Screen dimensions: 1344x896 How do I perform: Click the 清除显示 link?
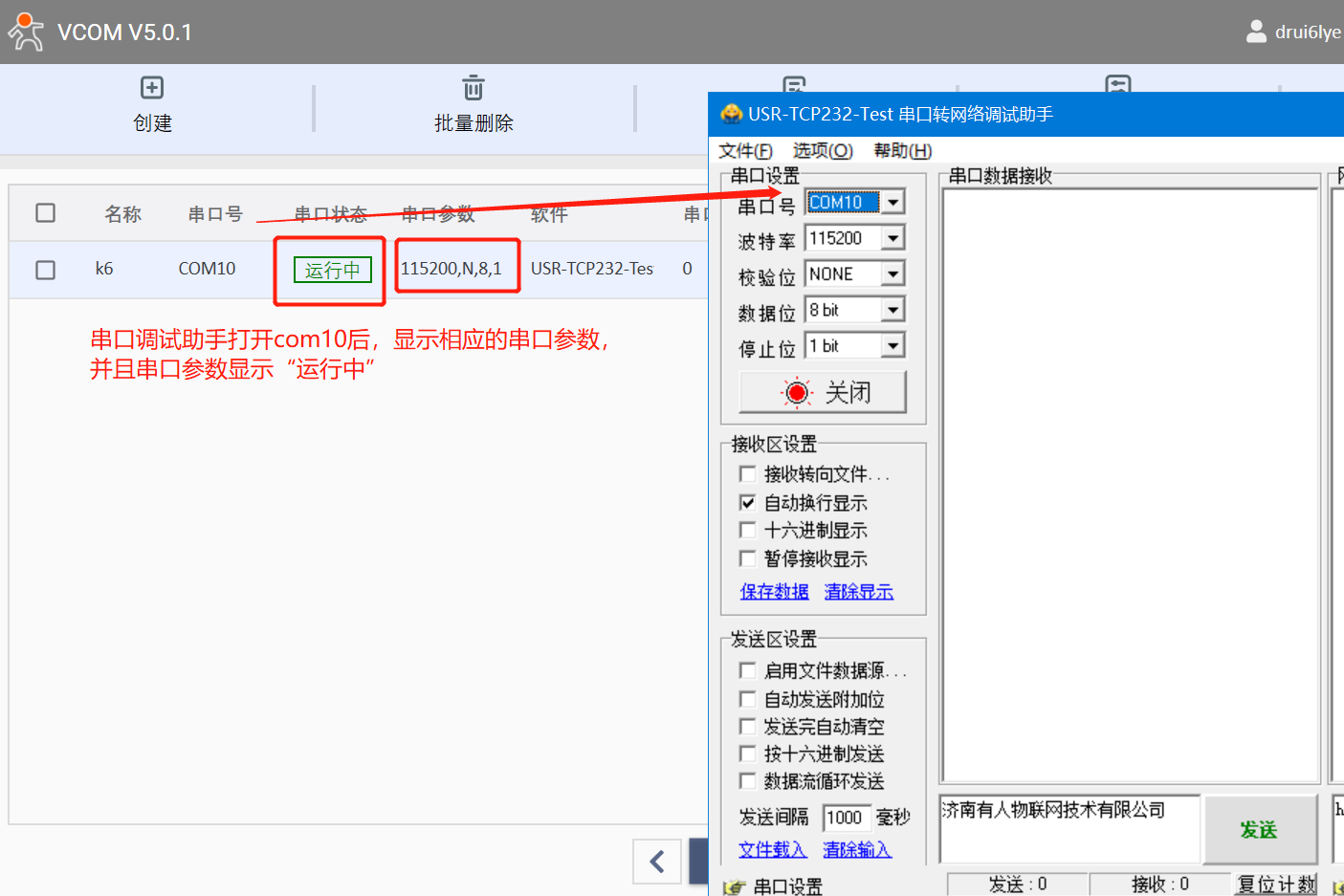[858, 592]
